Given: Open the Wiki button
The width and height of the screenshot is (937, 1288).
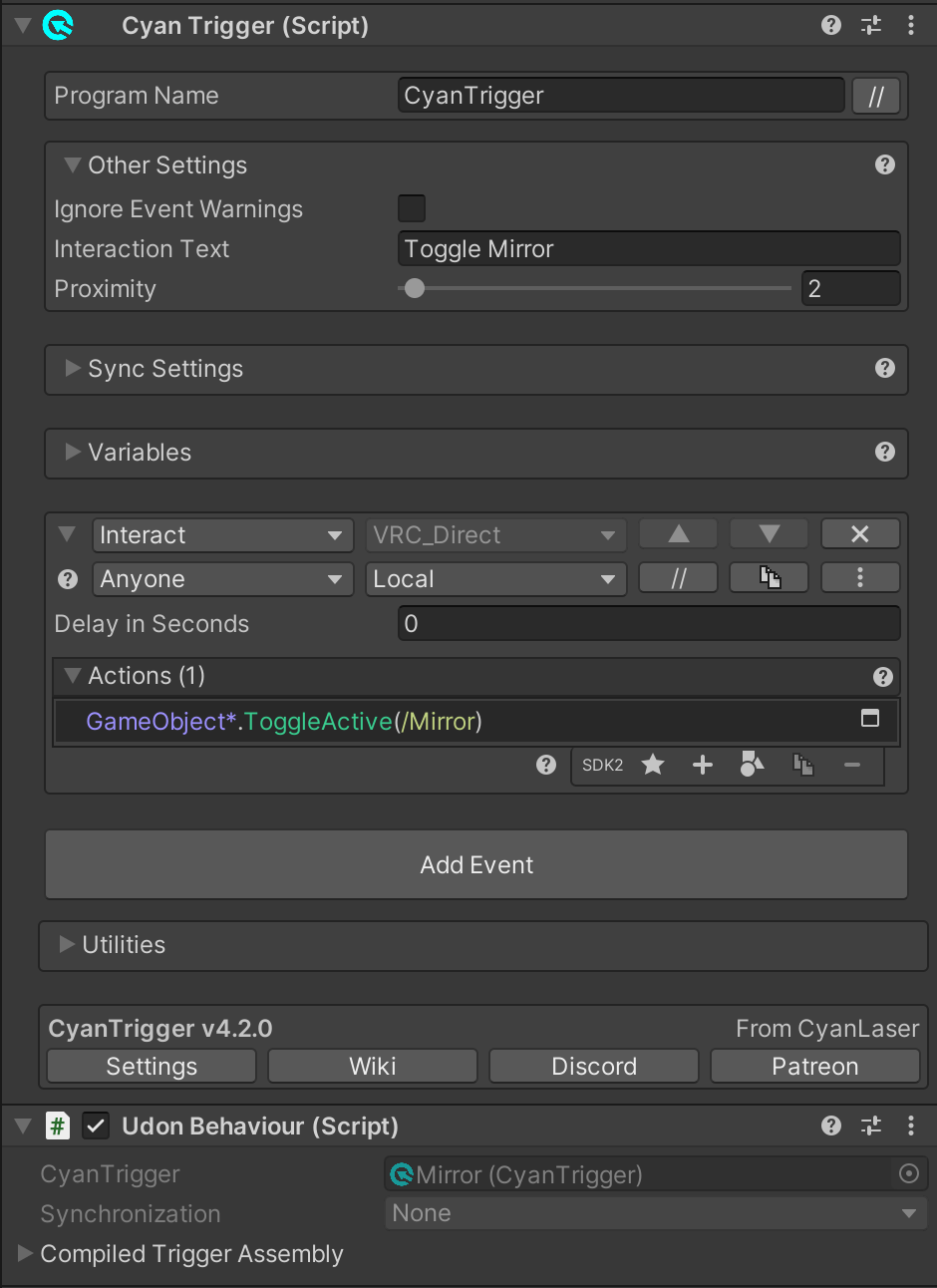Looking at the screenshot, I should (373, 1066).
